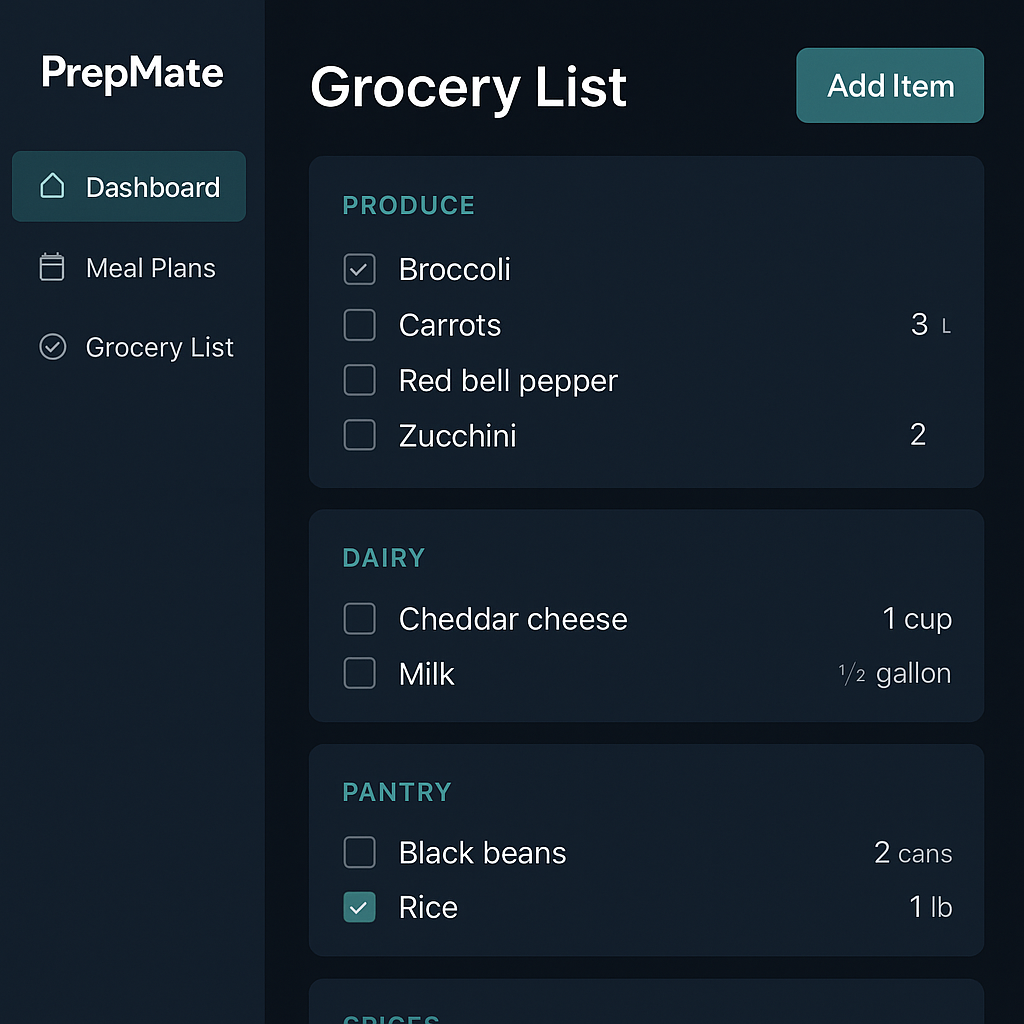Viewport: 1024px width, 1024px height.
Task: Click the Grocery List page title
Action: point(468,88)
